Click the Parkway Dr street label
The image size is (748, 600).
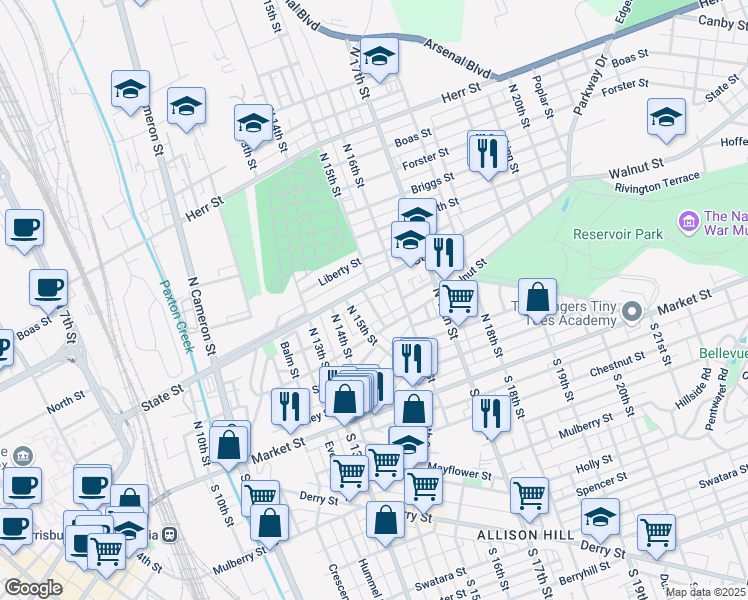[590, 86]
